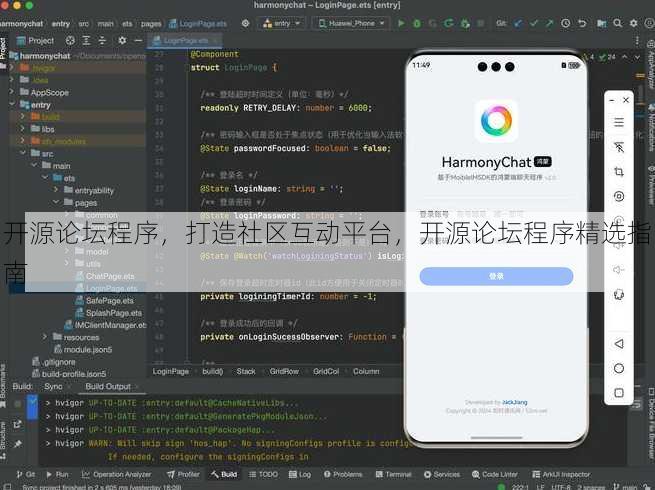Go to previous highlighted problem arrow

coord(625,57)
